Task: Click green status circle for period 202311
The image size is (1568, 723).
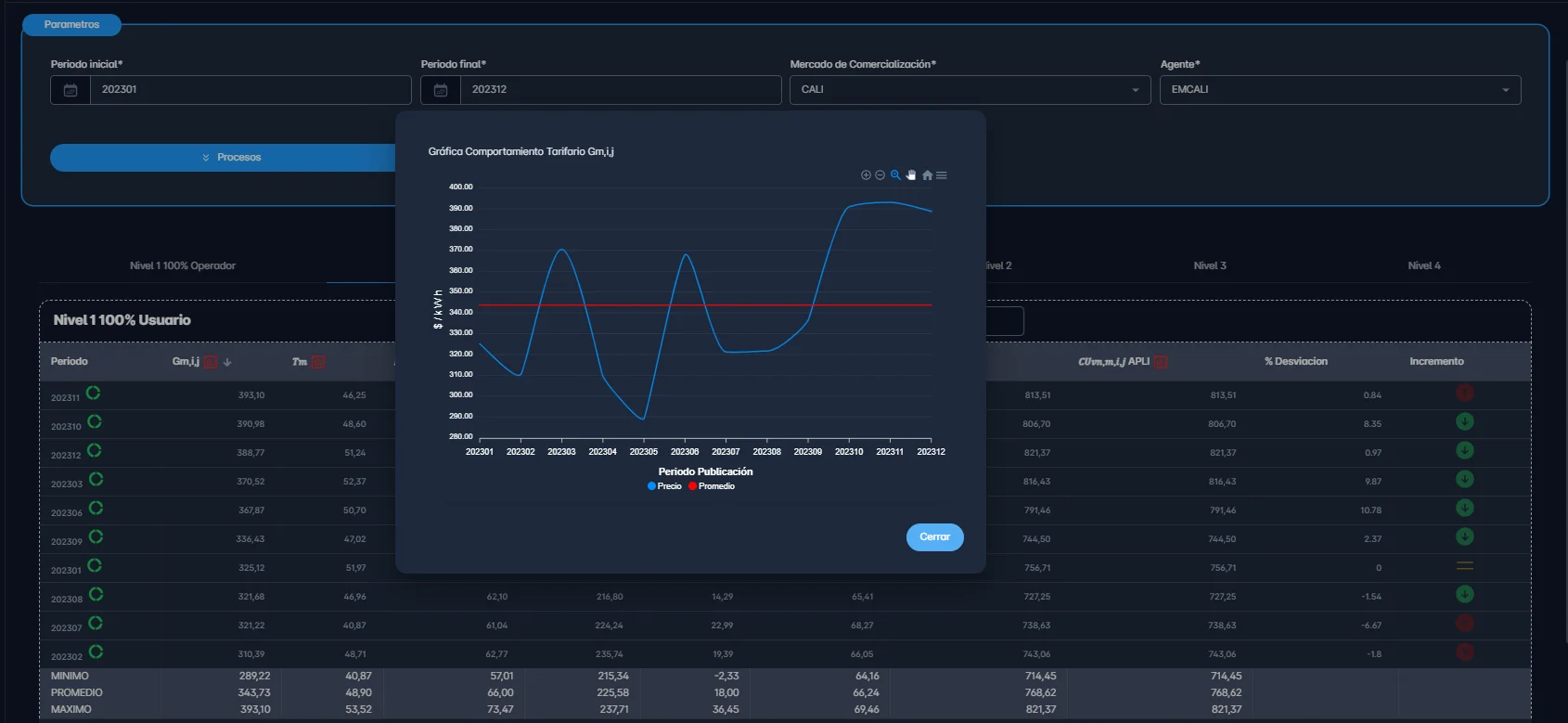Action: click(x=94, y=394)
